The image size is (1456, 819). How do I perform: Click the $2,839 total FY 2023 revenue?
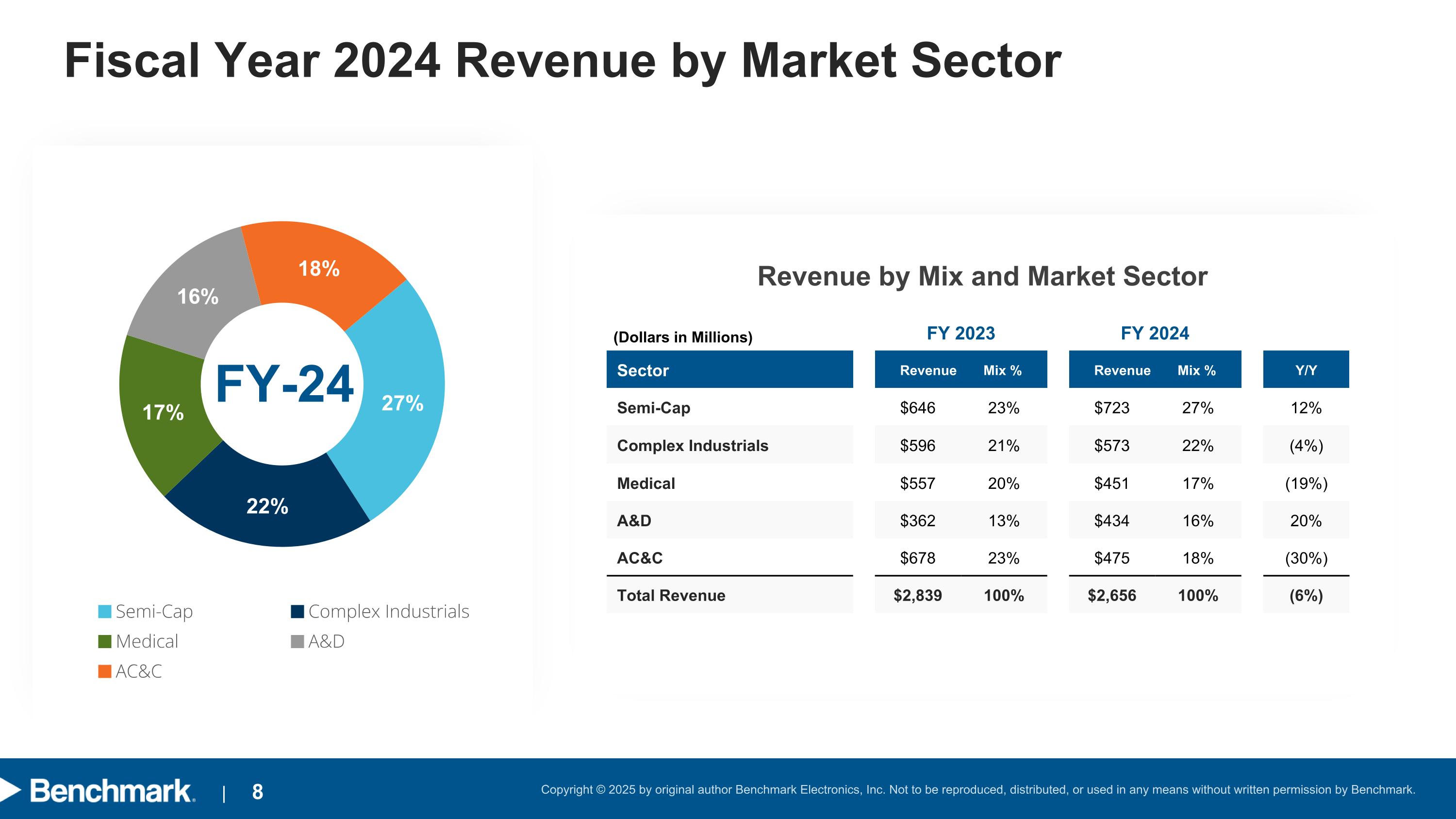[917, 596]
